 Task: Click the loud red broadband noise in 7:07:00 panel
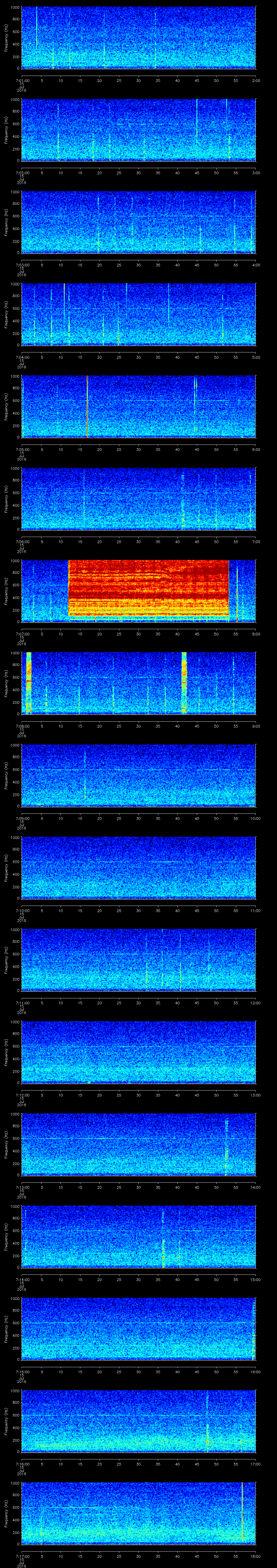tap(148, 588)
